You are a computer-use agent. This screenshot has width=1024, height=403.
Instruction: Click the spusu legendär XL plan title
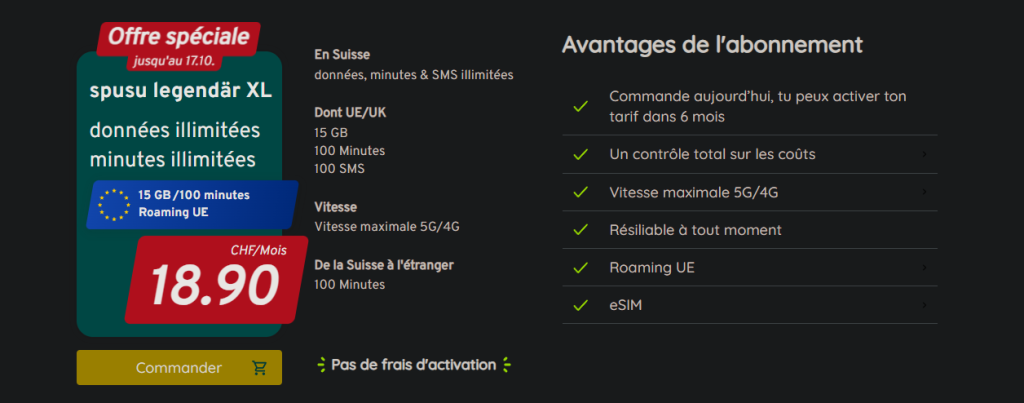tap(180, 92)
